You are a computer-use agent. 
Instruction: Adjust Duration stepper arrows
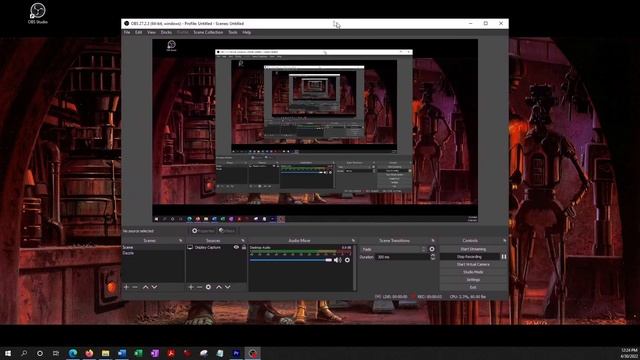[433, 257]
